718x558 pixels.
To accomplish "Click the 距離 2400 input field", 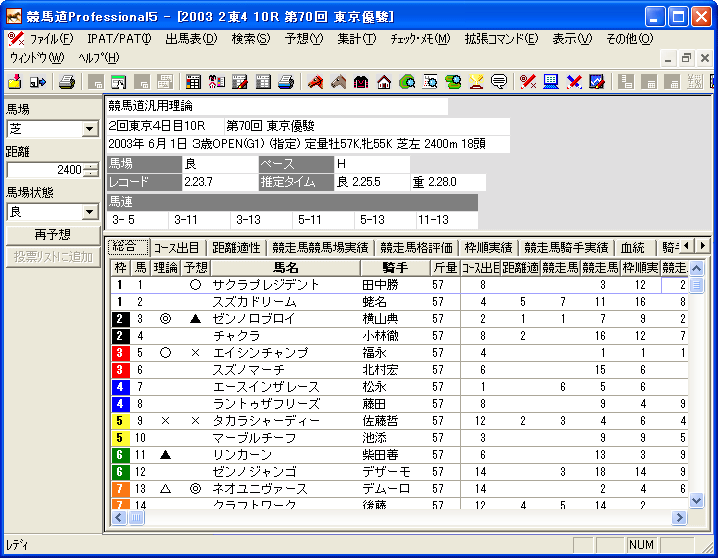I will point(45,170).
